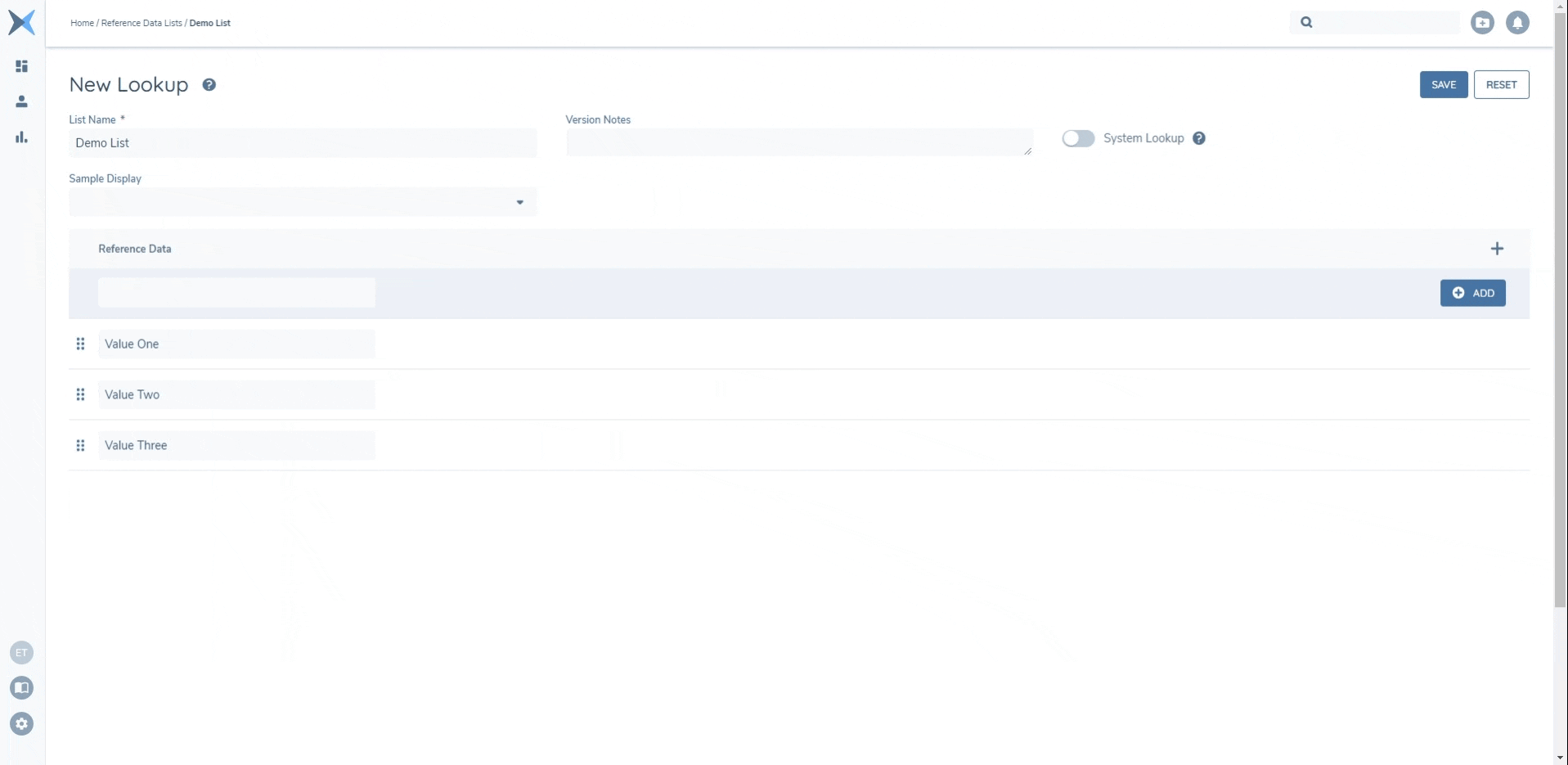This screenshot has width=1568, height=765.
Task: Click the plus expander in the Reference Data header
Action: 1497,249
